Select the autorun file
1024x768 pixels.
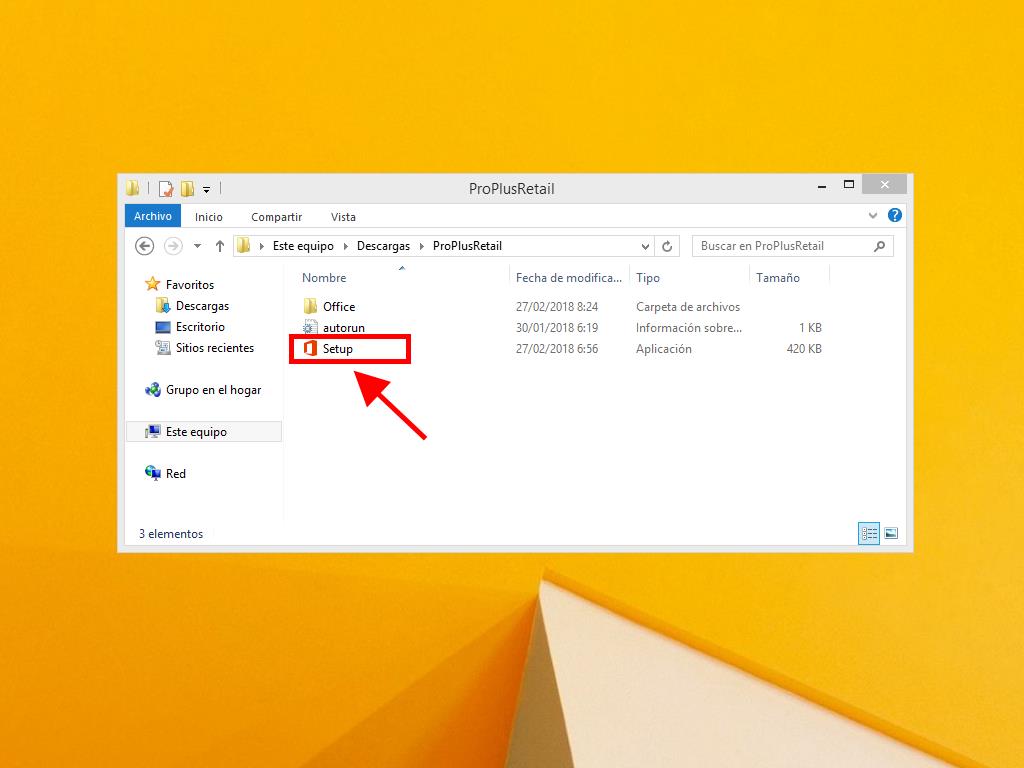pos(343,328)
